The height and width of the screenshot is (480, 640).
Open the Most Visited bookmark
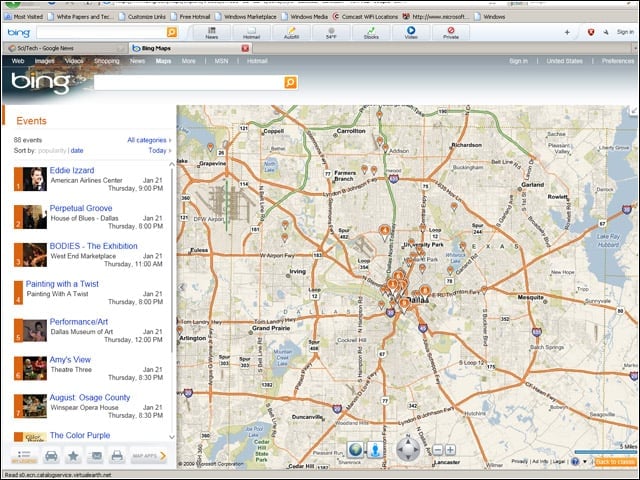[x=24, y=17]
